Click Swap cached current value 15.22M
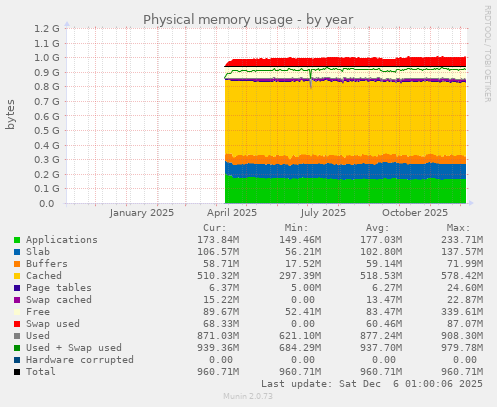 (221, 300)
